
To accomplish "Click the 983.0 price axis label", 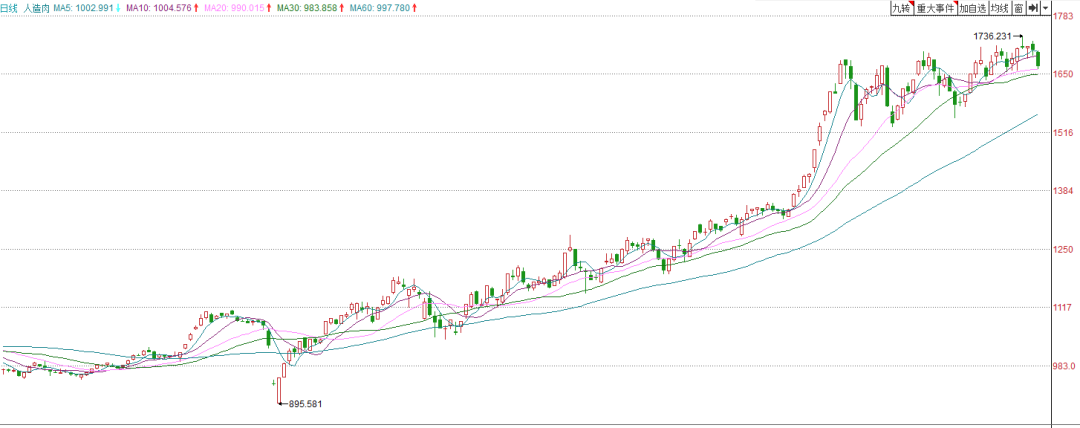I will 1066,367.
